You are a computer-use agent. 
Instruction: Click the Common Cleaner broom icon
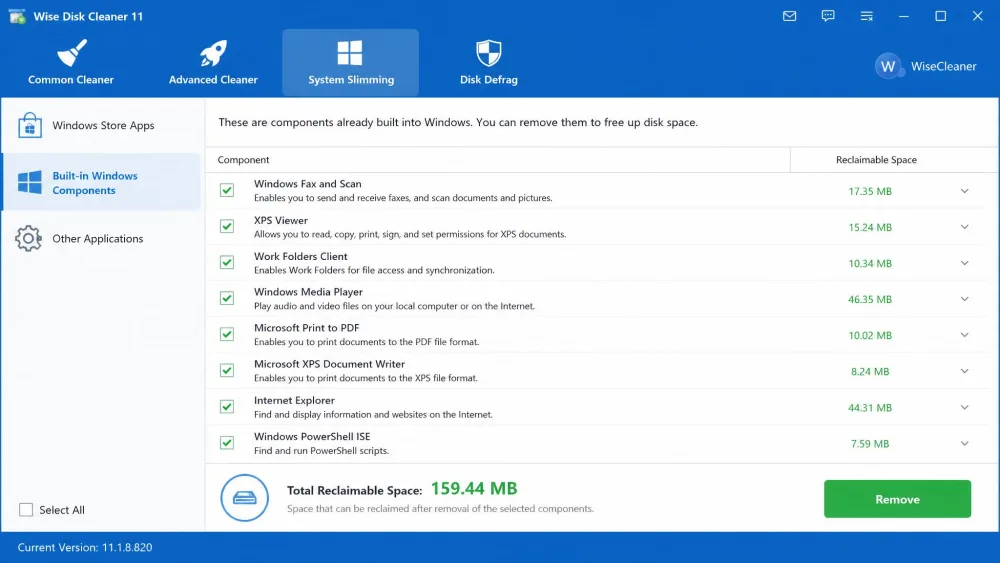[71, 53]
